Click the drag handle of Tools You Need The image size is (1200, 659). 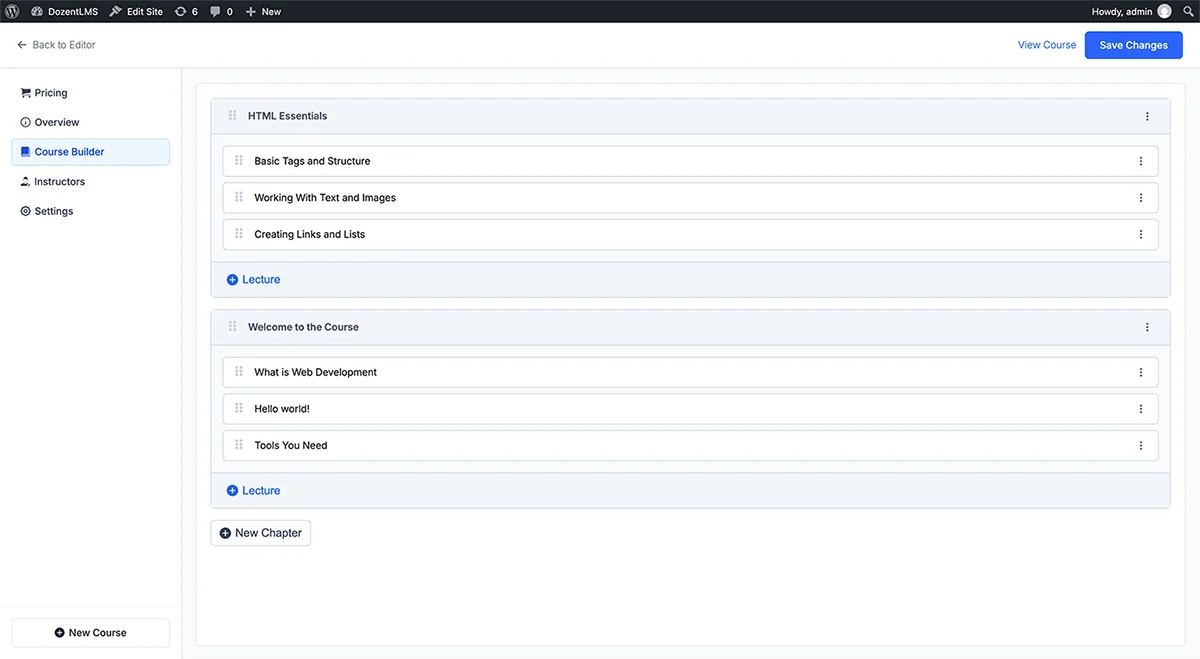[x=239, y=445]
